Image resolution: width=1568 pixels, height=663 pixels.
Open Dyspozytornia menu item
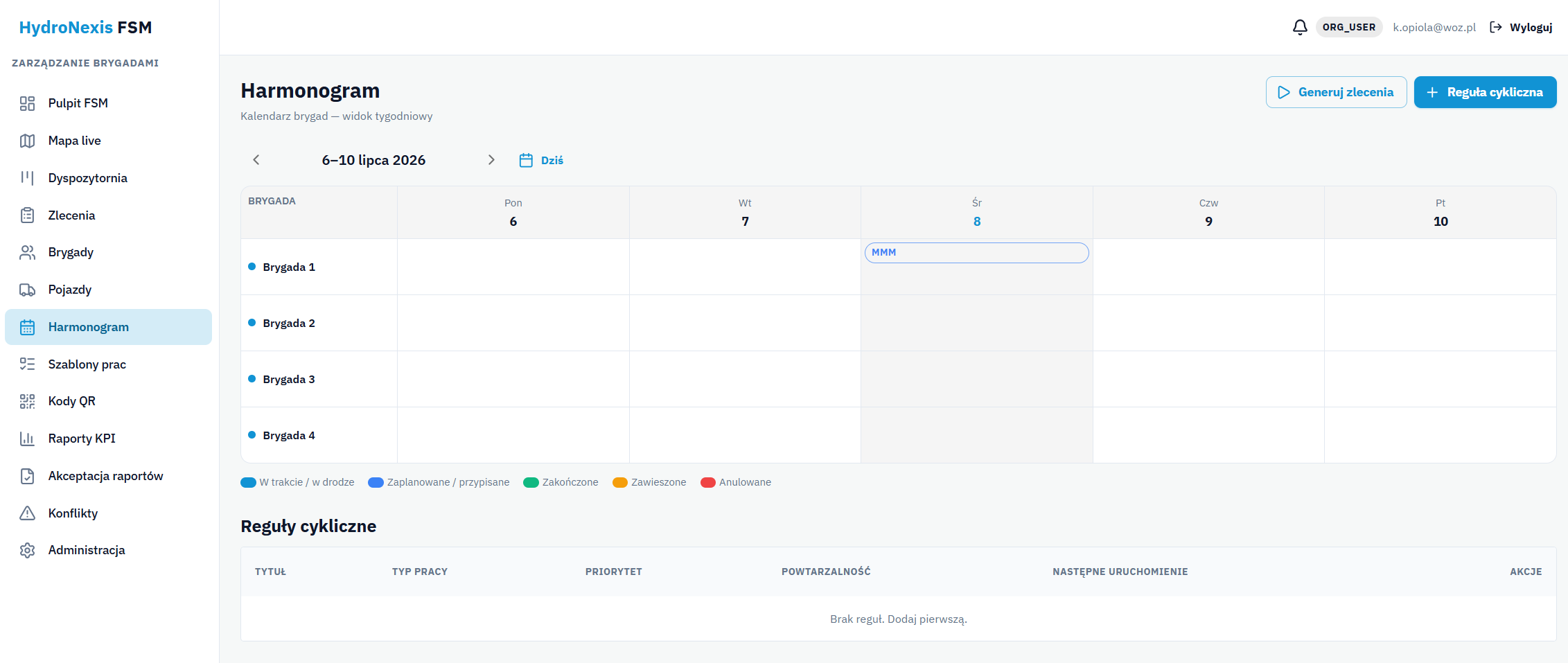tap(108, 178)
